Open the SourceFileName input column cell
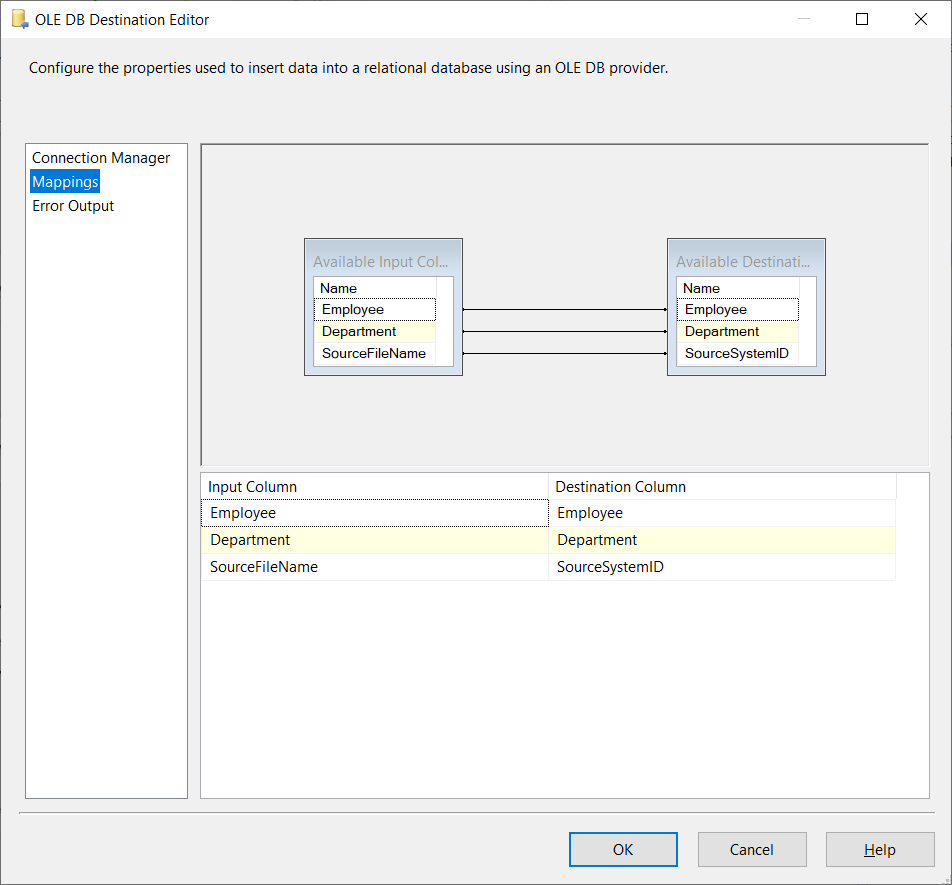The height and width of the screenshot is (885, 952). pyautogui.click(x=374, y=567)
